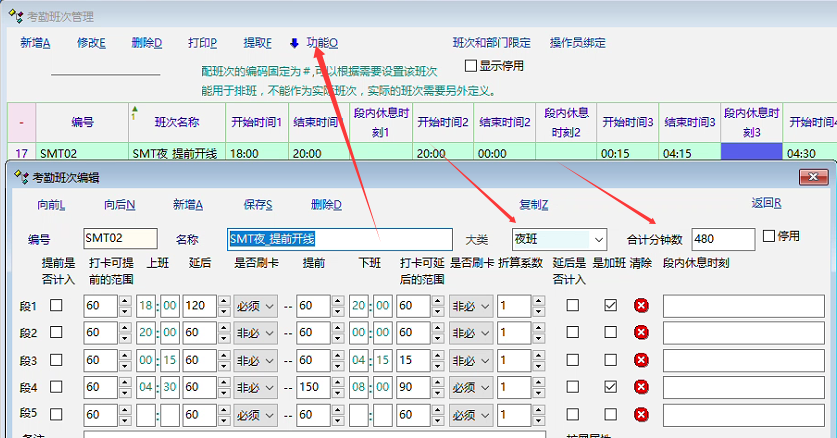Click 保存S to save the shift

(x=258, y=205)
